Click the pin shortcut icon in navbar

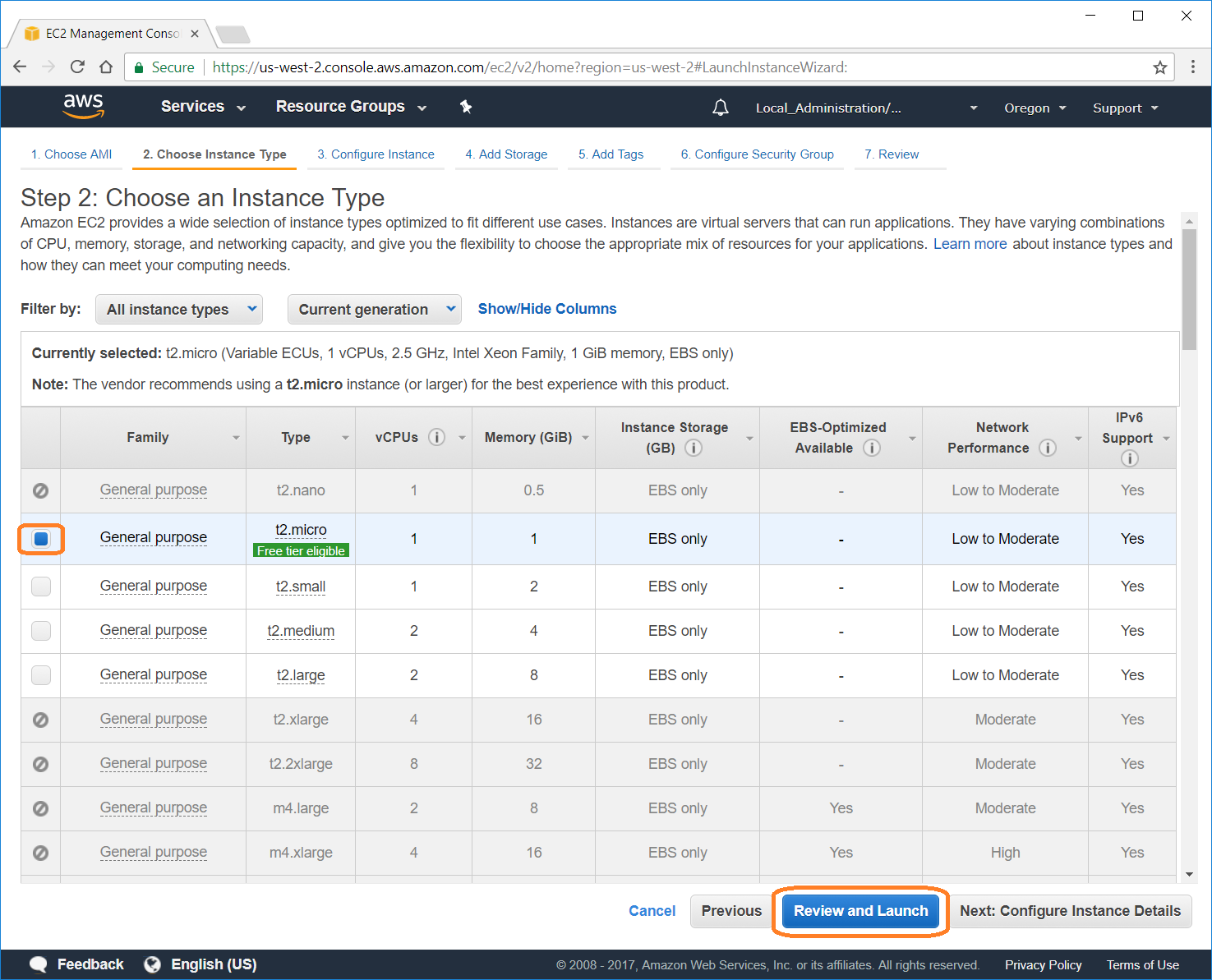(x=466, y=107)
